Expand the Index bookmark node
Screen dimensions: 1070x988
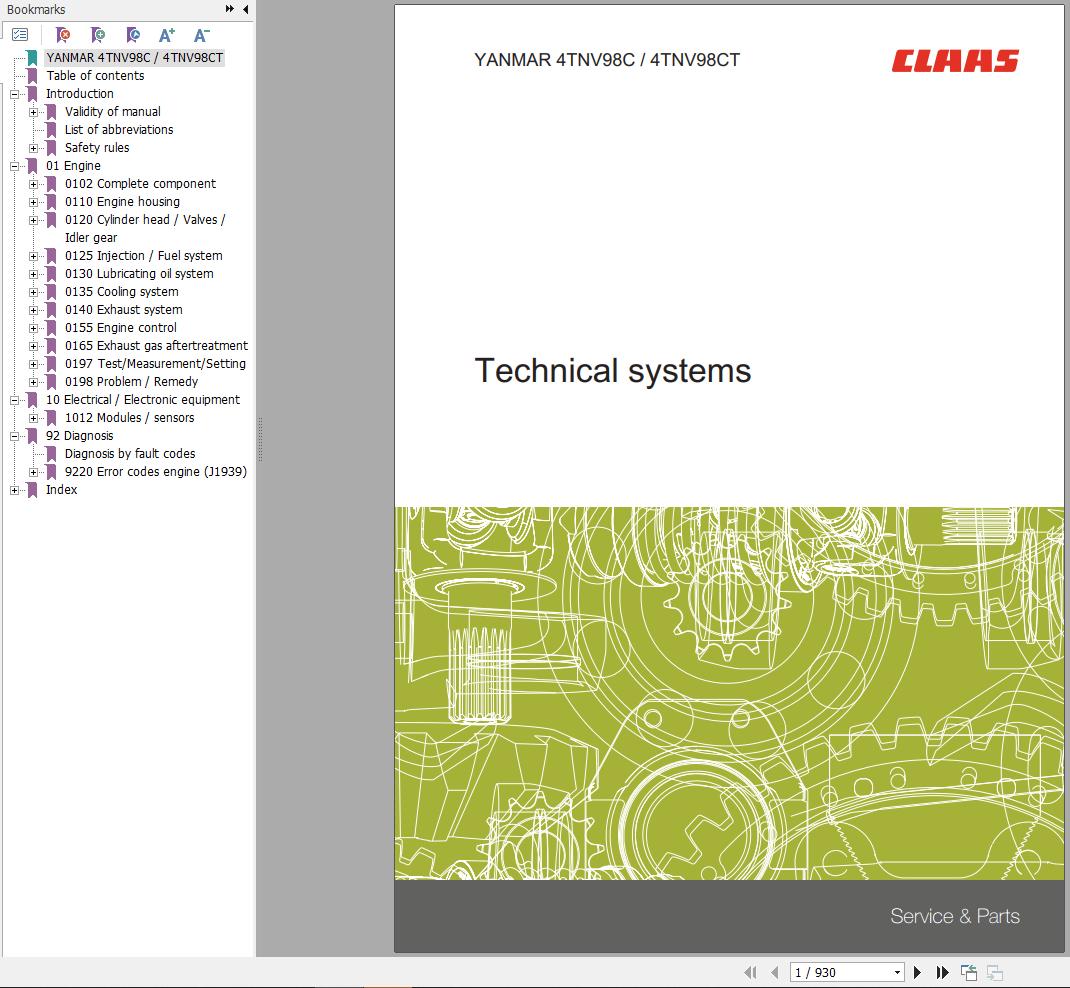coord(14,490)
